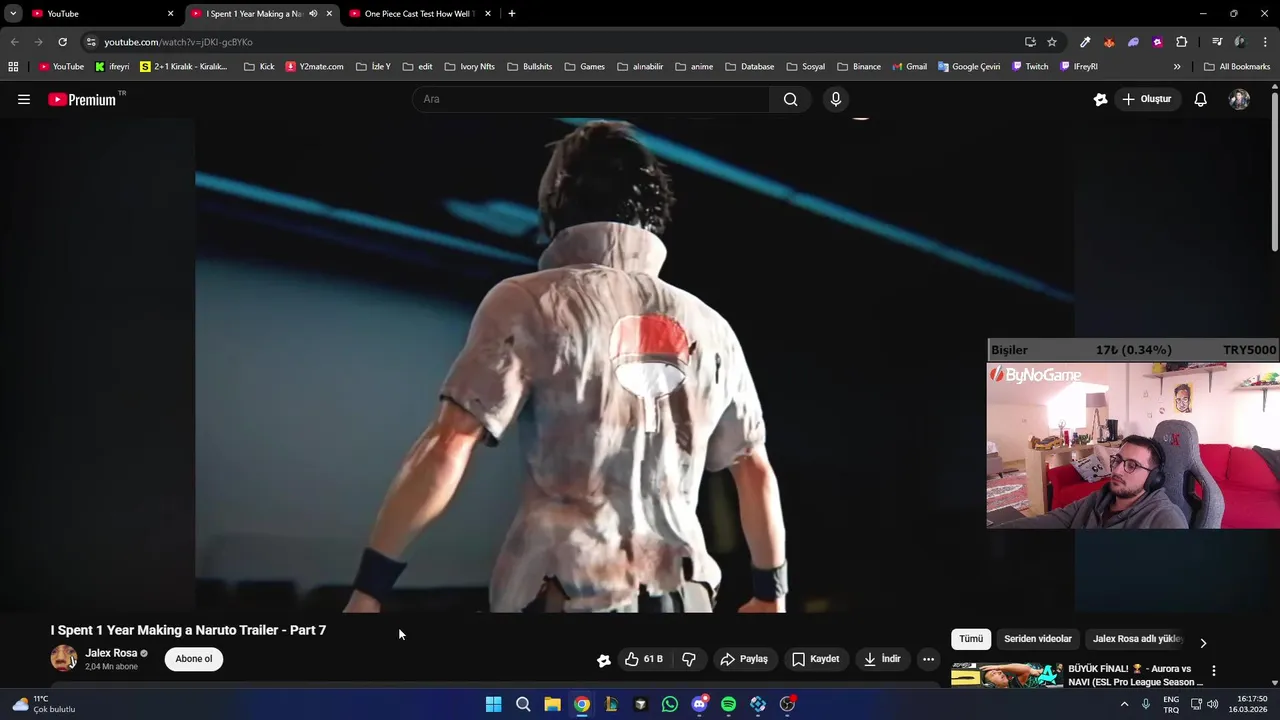The height and width of the screenshot is (720, 1280).
Task: Click the page vertical scrollbar
Action: (x=1274, y=170)
